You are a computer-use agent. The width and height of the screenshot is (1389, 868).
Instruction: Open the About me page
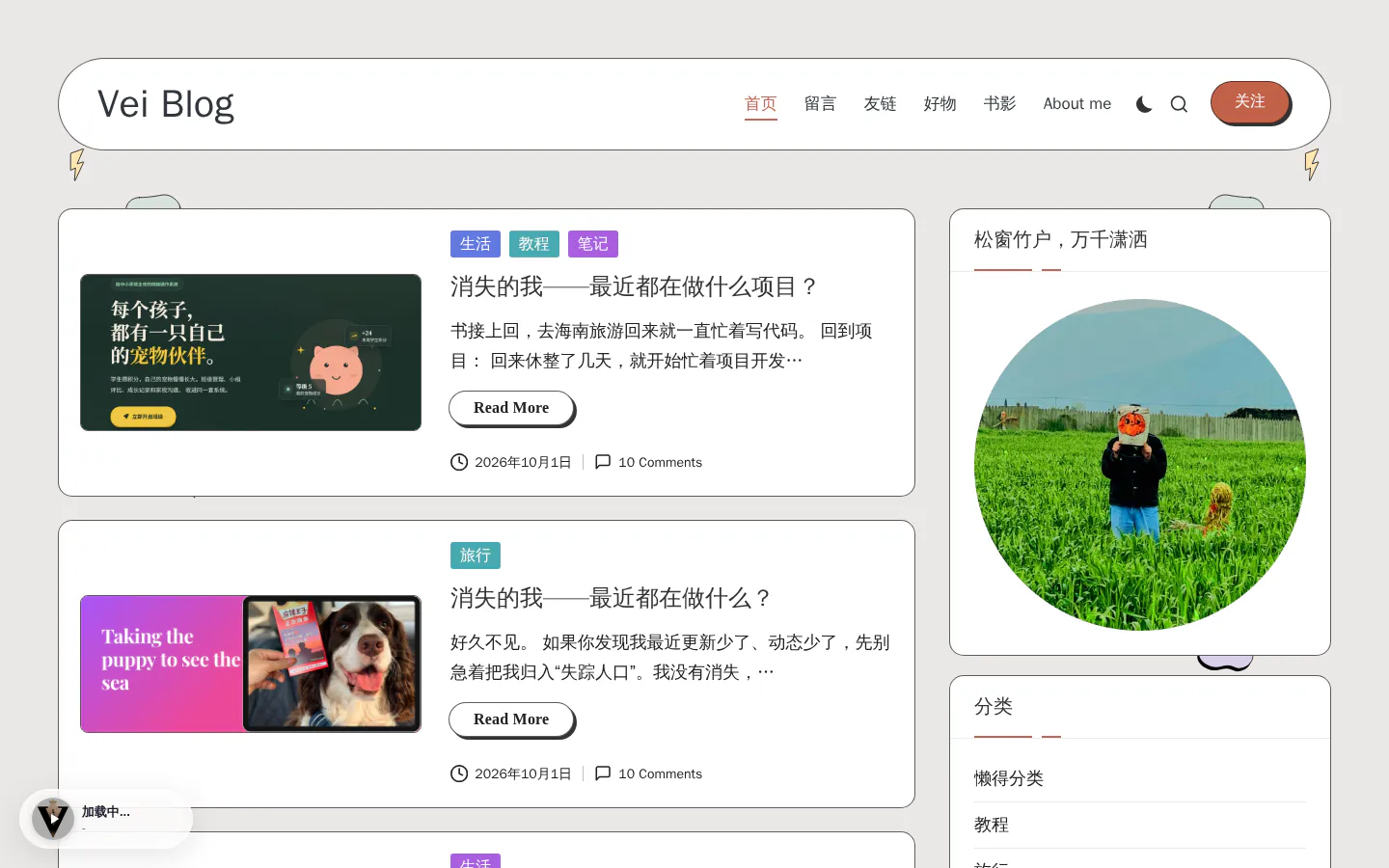tap(1076, 104)
